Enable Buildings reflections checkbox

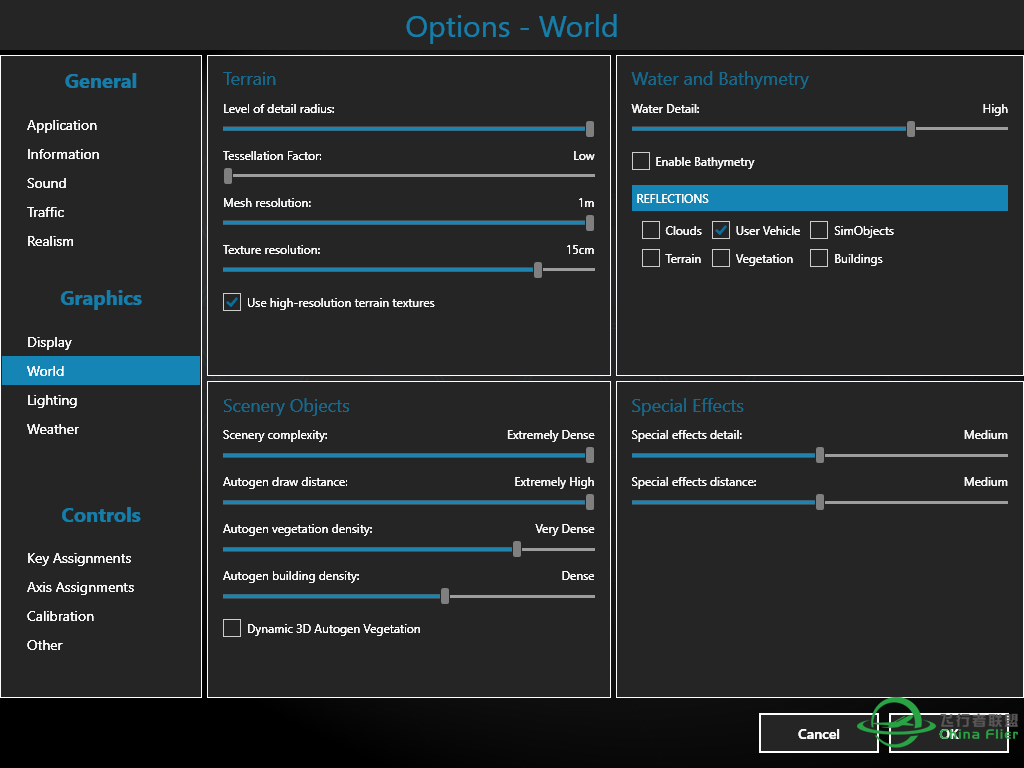click(819, 258)
